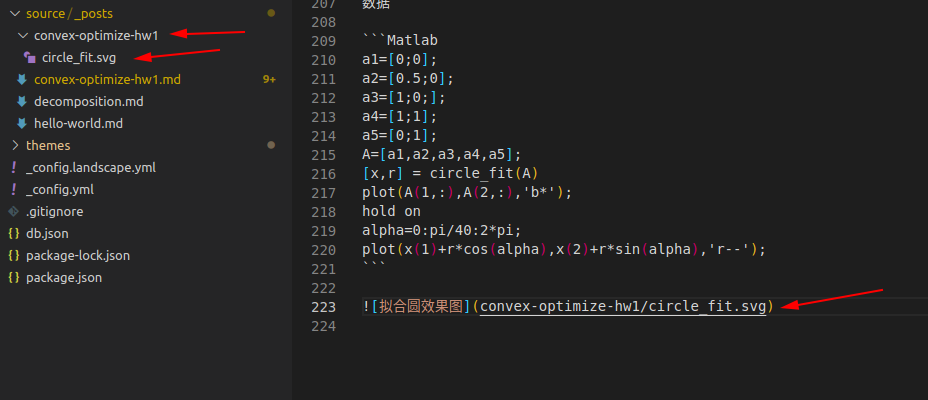This screenshot has height=400, width=928.
Task: Click JSON braces icon of package.json
Action: pos(14,278)
